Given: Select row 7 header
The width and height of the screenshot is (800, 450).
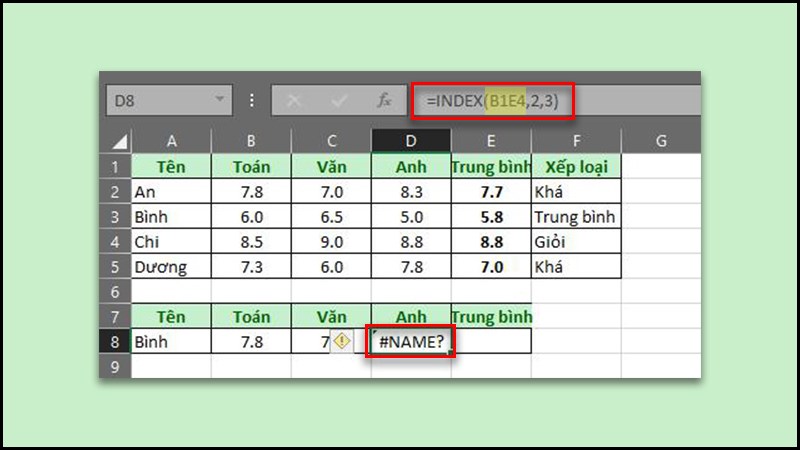Looking at the screenshot, I should [x=115, y=317].
